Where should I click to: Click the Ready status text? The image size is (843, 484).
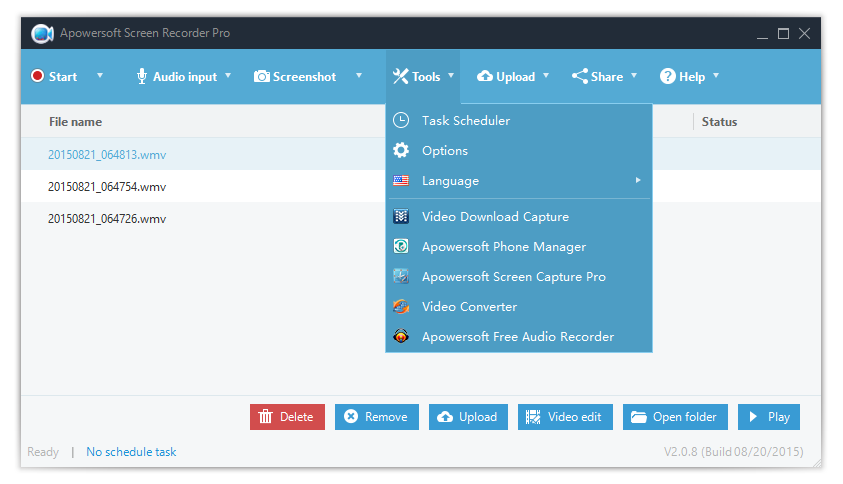(x=43, y=452)
